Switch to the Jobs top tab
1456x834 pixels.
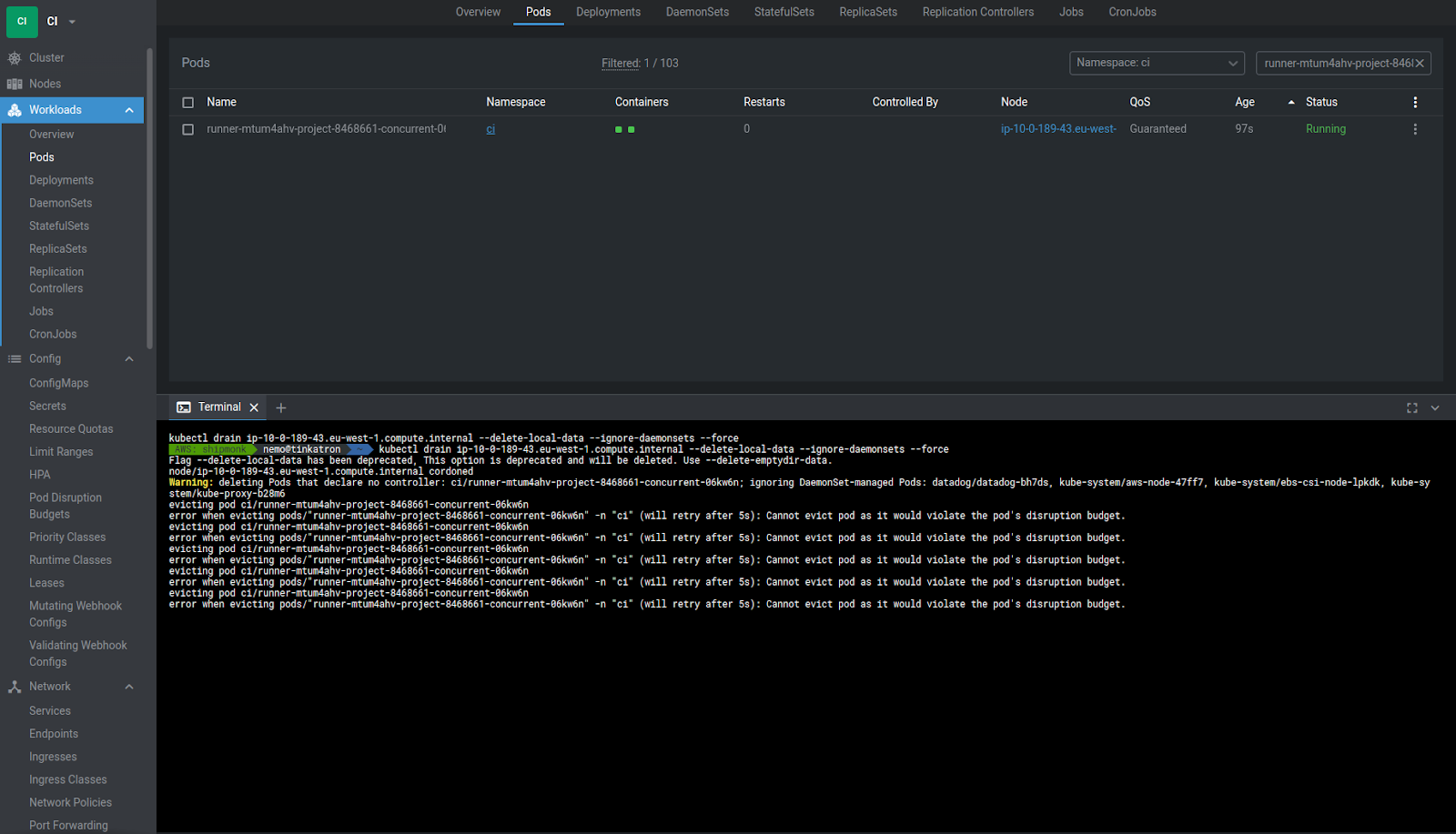click(x=1071, y=12)
